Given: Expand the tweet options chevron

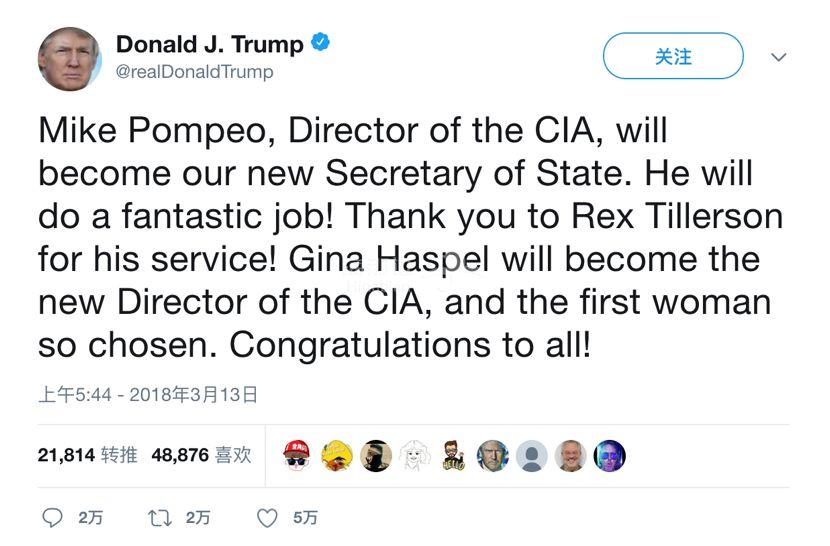Looking at the screenshot, I should tap(778, 57).
